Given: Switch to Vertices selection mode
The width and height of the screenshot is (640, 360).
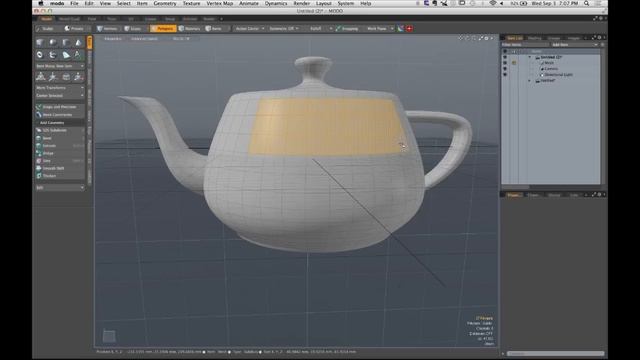Looking at the screenshot, I should 107,29.
